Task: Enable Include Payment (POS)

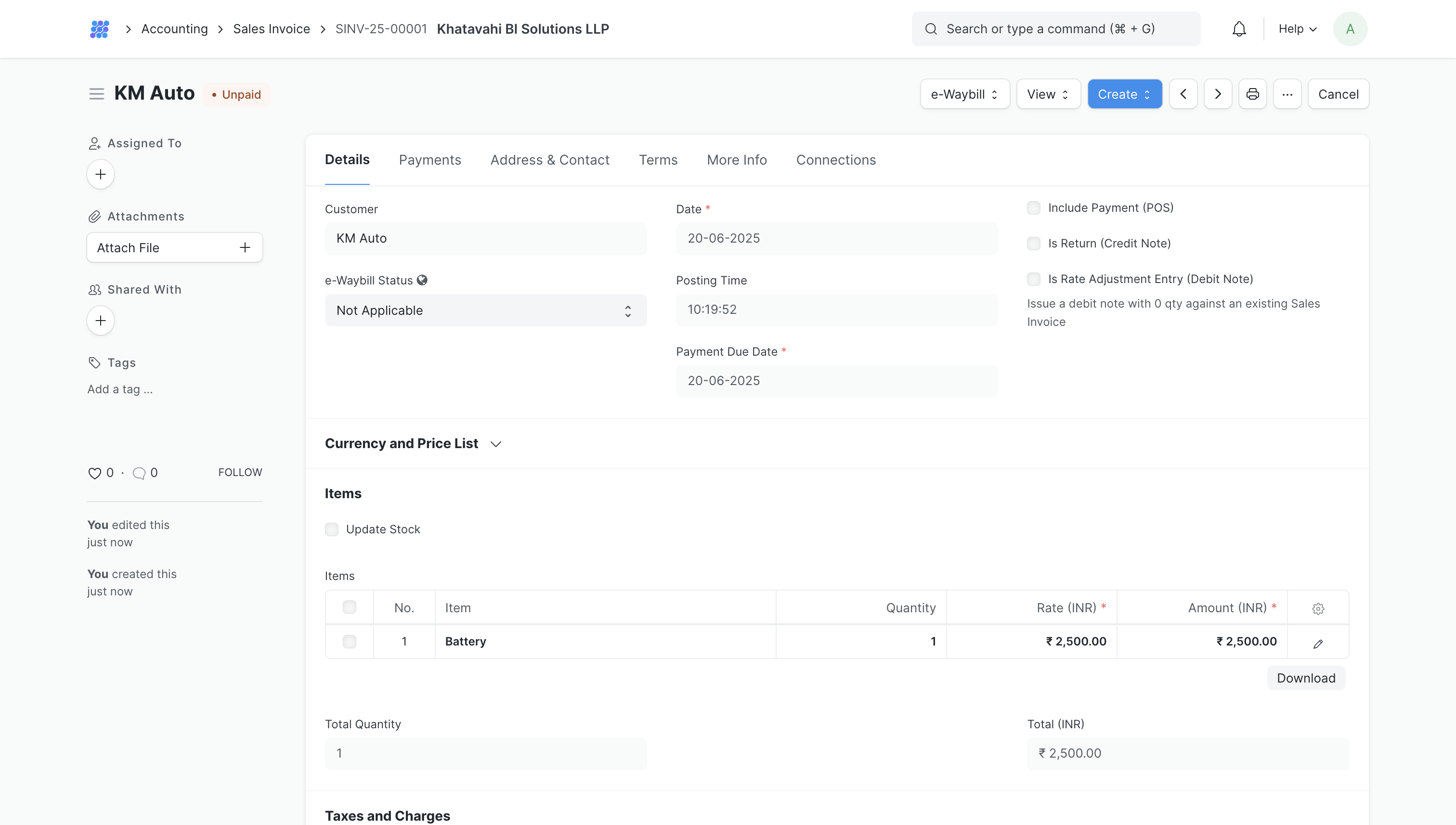Action: coord(1034,208)
